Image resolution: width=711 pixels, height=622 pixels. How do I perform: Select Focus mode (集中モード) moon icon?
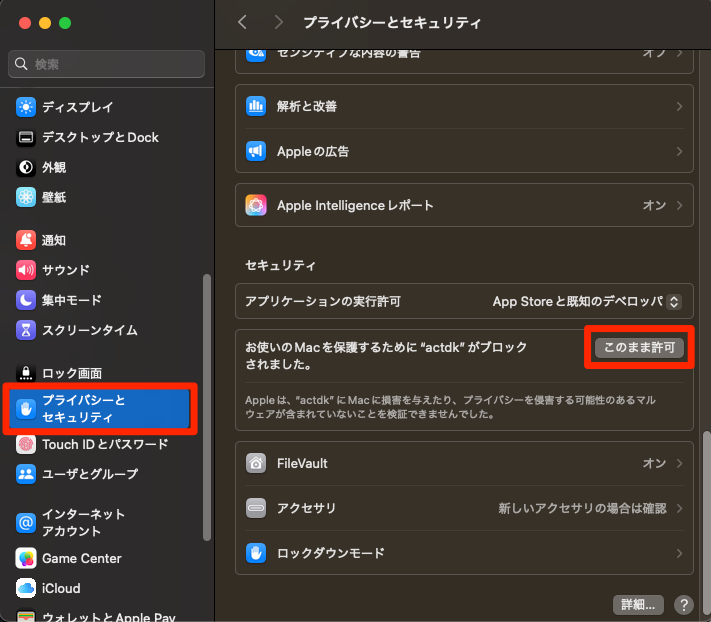coord(26,300)
